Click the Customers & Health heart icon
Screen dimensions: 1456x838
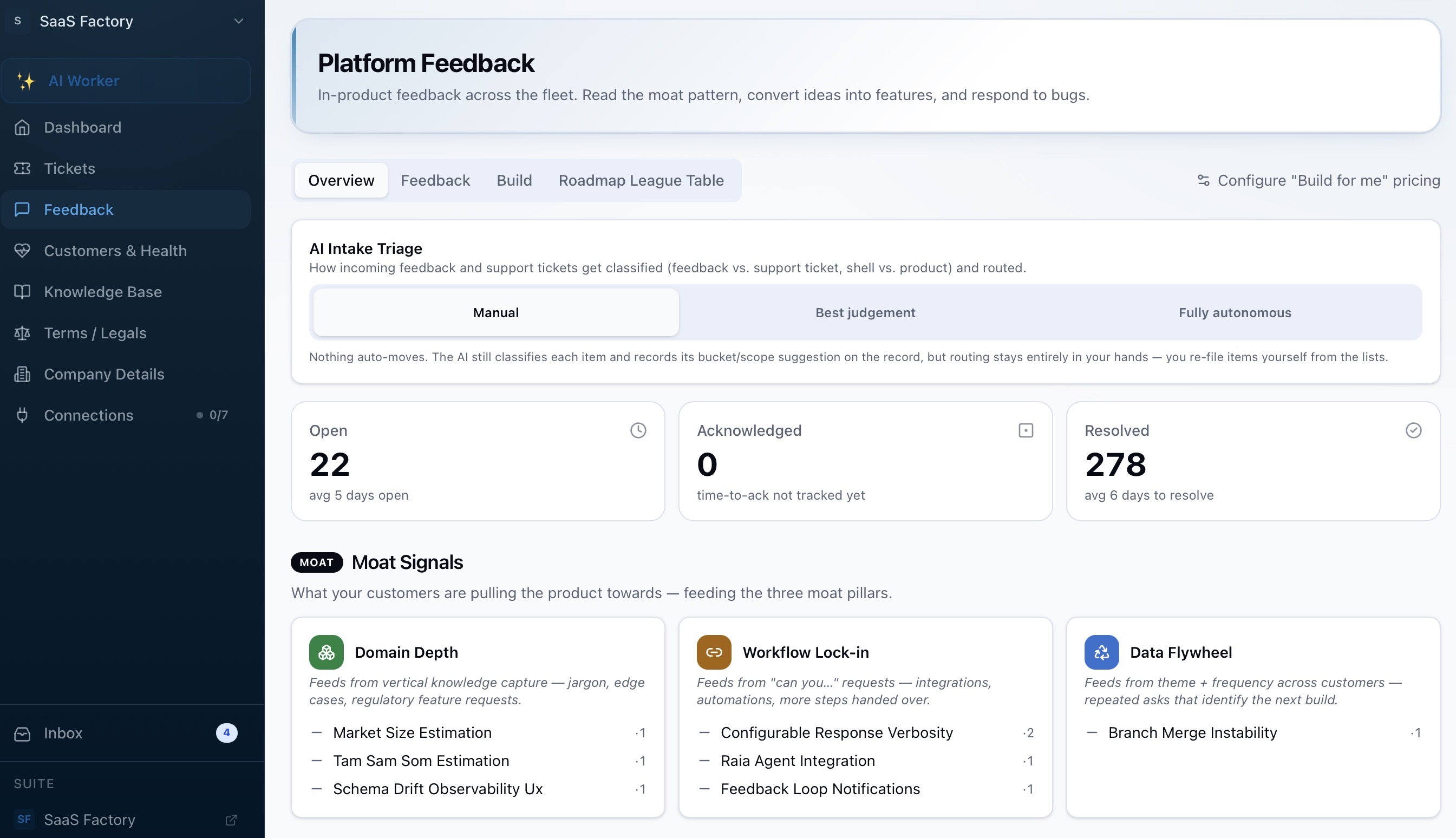[x=22, y=250]
